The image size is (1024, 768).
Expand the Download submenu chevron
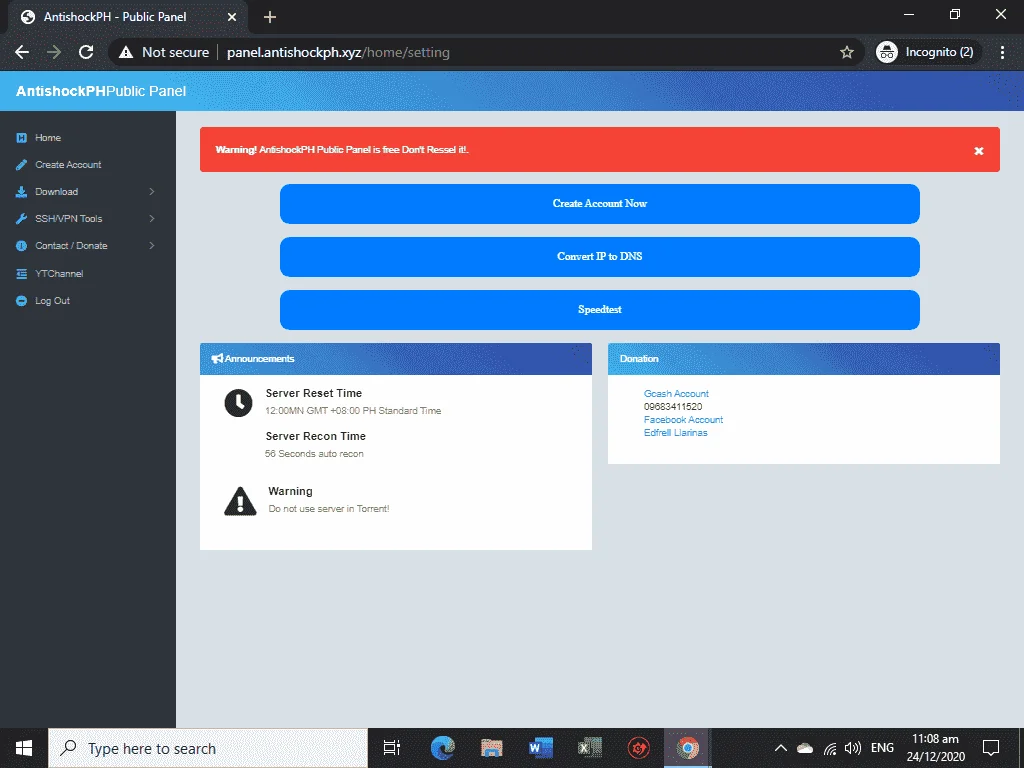click(x=152, y=191)
